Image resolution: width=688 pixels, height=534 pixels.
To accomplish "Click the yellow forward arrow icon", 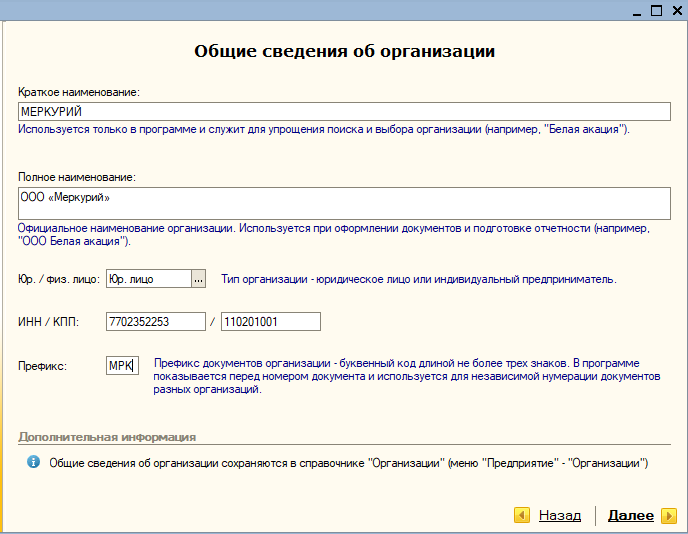I will point(669,515).
